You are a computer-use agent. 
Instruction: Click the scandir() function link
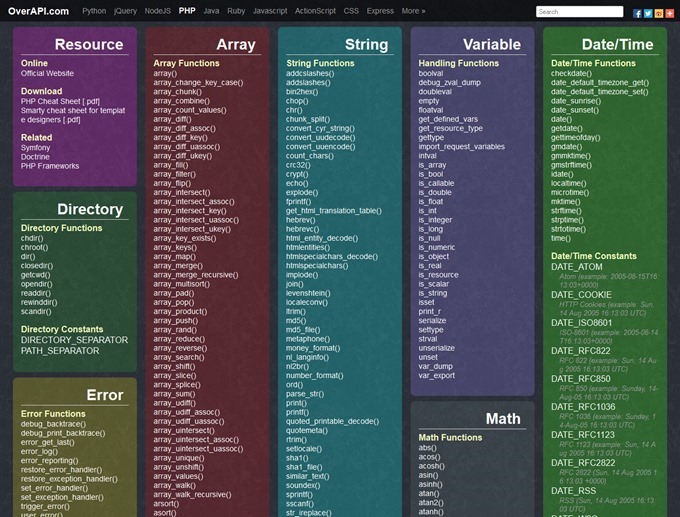pyautogui.click(x=36, y=311)
